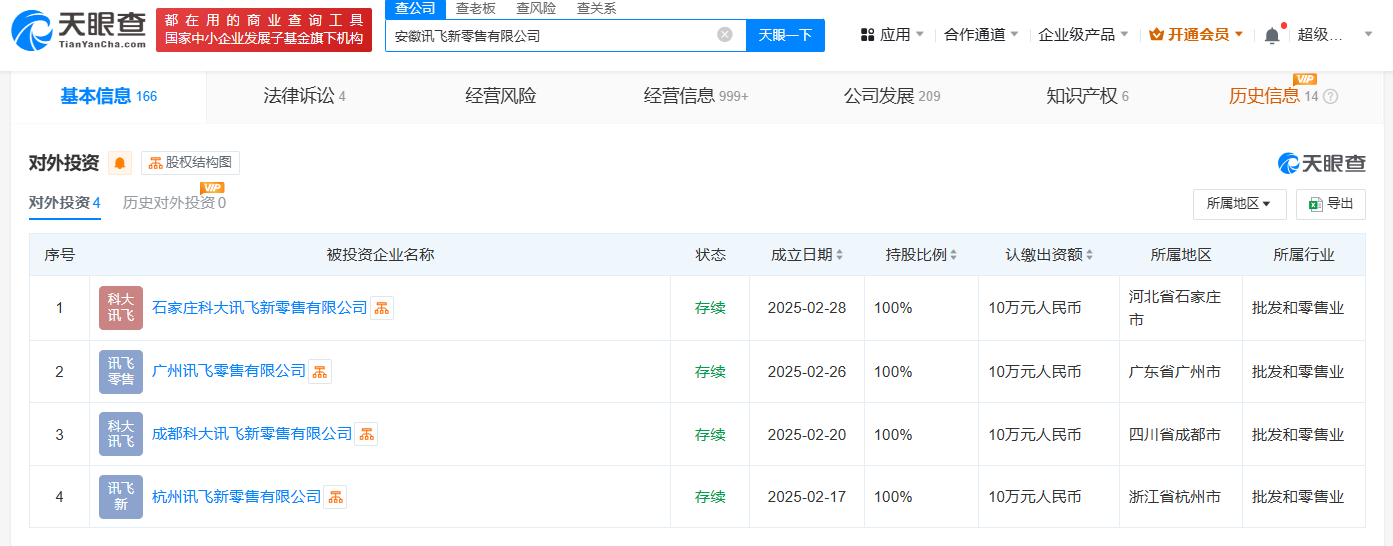Select the 对外投资 4 sub-tab
Screen dimensions: 1393x546
(64, 202)
